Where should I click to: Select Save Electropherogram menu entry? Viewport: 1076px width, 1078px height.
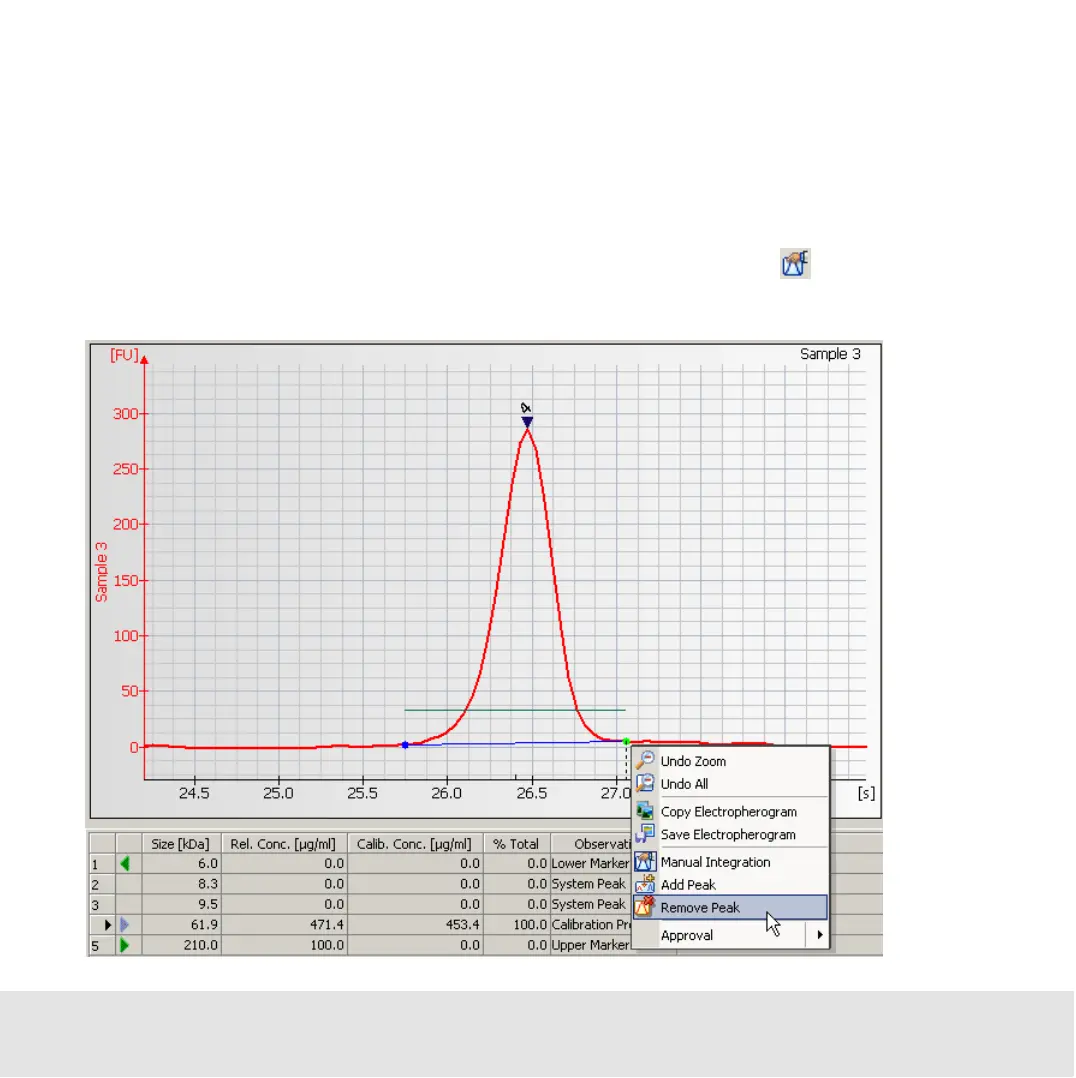pyautogui.click(x=731, y=835)
